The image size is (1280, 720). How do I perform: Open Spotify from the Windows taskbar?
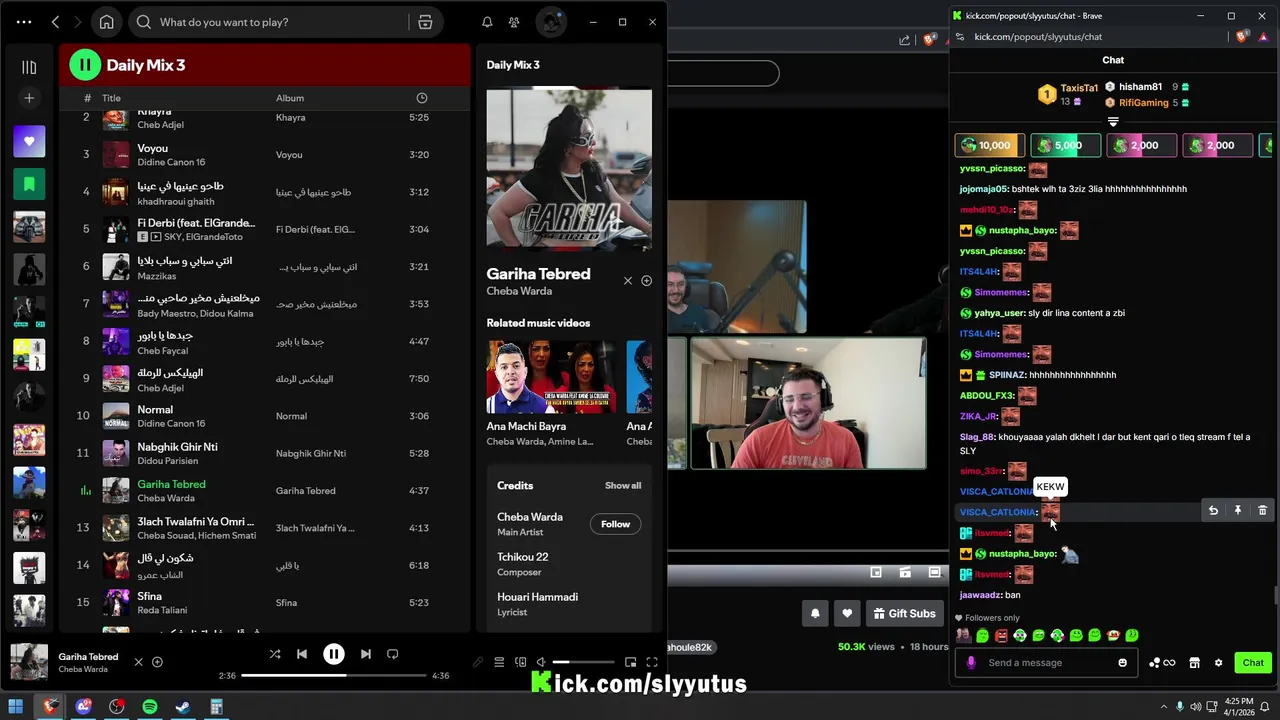(150, 707)
